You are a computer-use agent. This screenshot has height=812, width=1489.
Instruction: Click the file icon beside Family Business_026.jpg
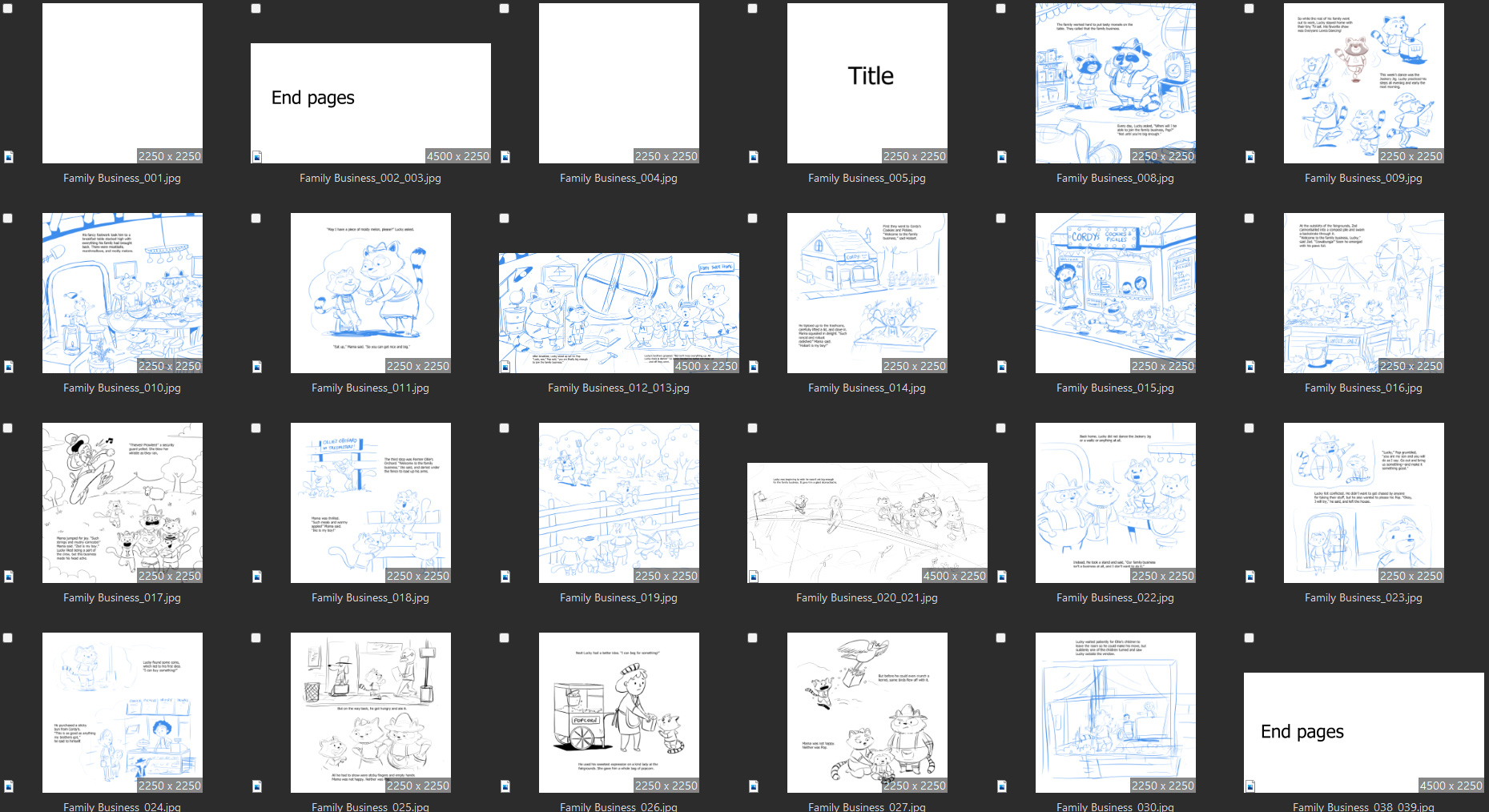tap(505, 786)
